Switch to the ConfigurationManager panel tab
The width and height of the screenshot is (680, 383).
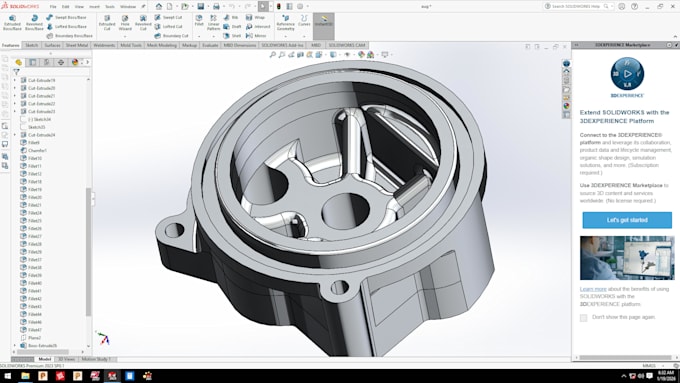click(46, 62)
